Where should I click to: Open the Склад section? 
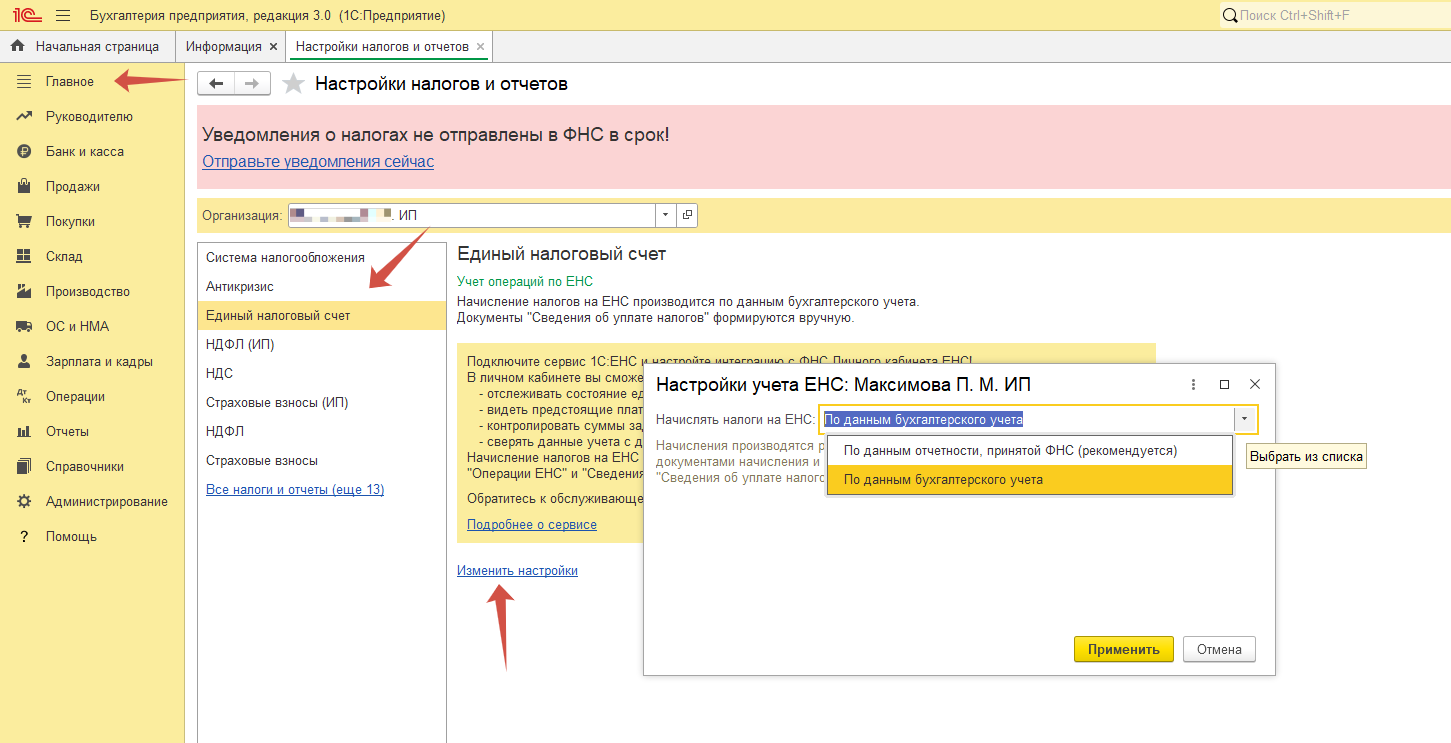pyautogui.click(x=92, y=256)
